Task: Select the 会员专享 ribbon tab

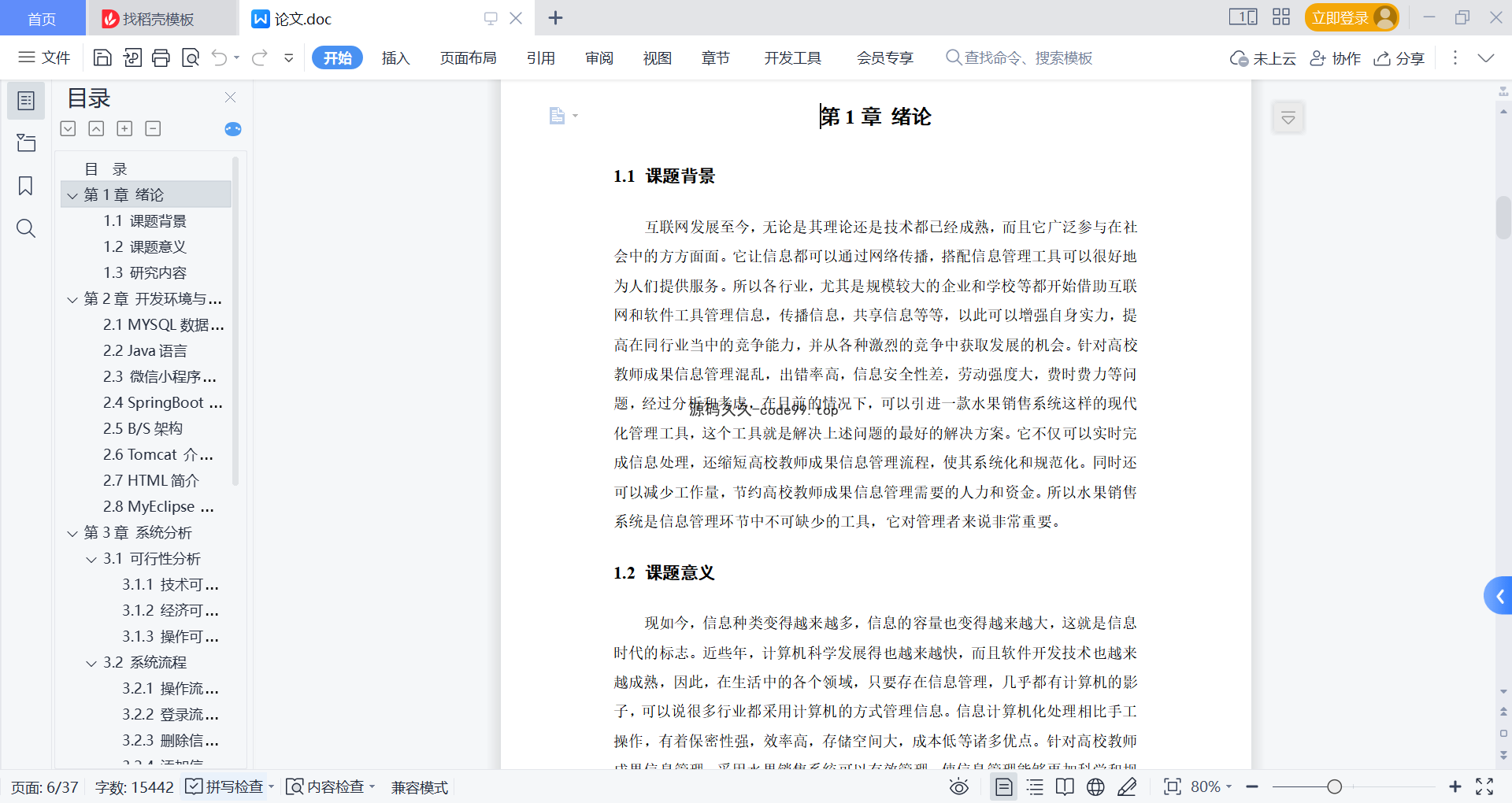Action: tap(885, 57)
